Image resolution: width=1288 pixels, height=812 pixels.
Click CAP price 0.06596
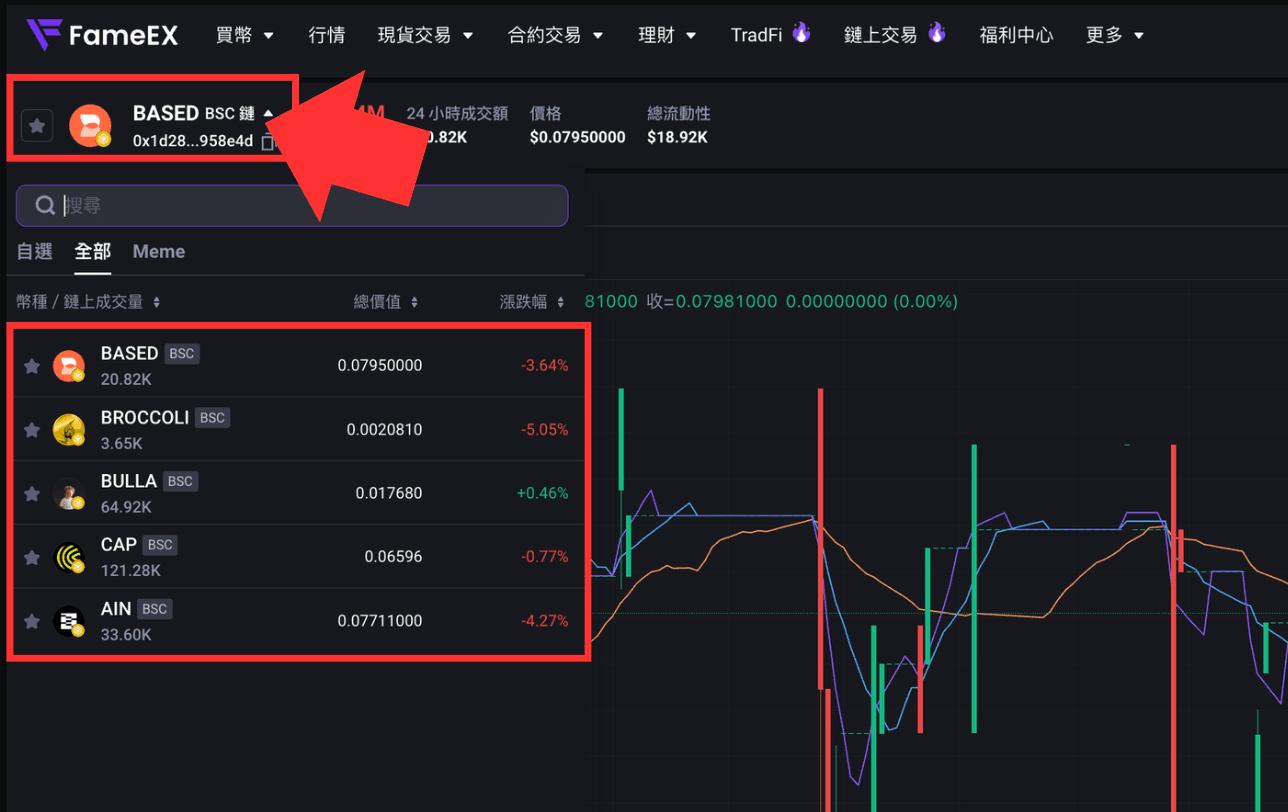pos(394,557)
